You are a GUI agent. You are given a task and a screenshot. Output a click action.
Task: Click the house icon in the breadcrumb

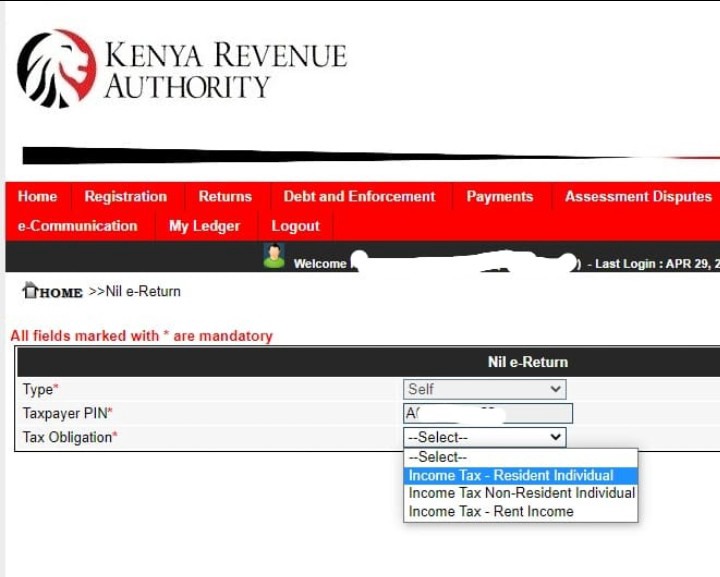click(30, 291)
